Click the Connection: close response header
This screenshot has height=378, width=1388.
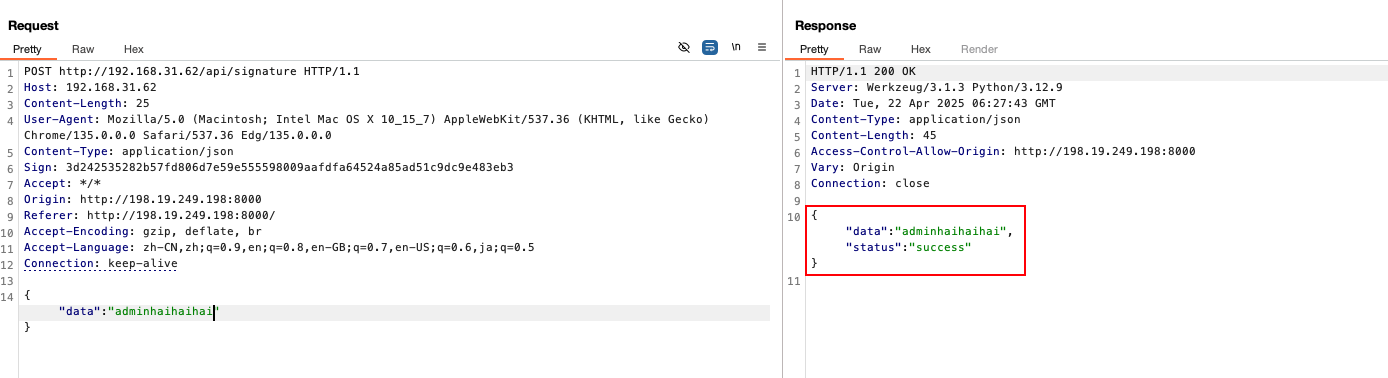870,184
